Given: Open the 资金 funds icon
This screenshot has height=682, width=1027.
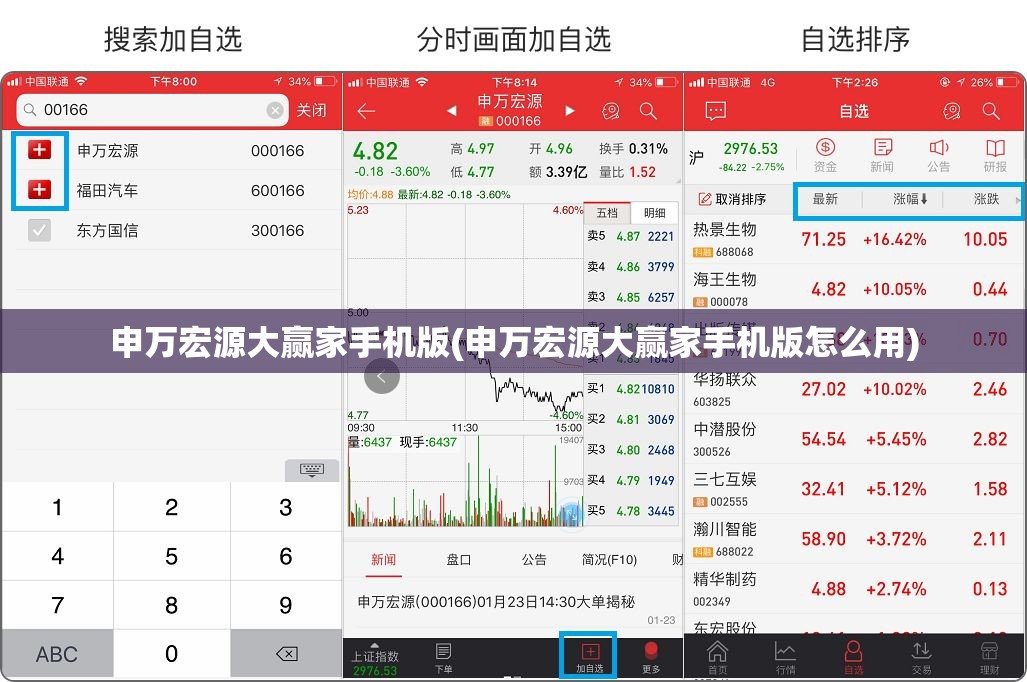Looking at the screenshot, I should (825, 156).
